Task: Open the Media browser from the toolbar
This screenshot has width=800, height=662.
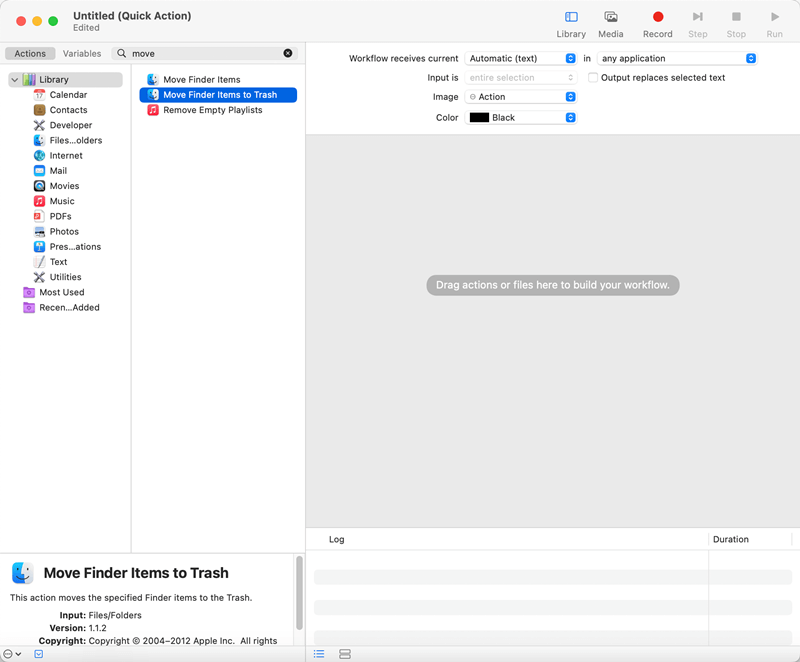Action: [611, 17]
